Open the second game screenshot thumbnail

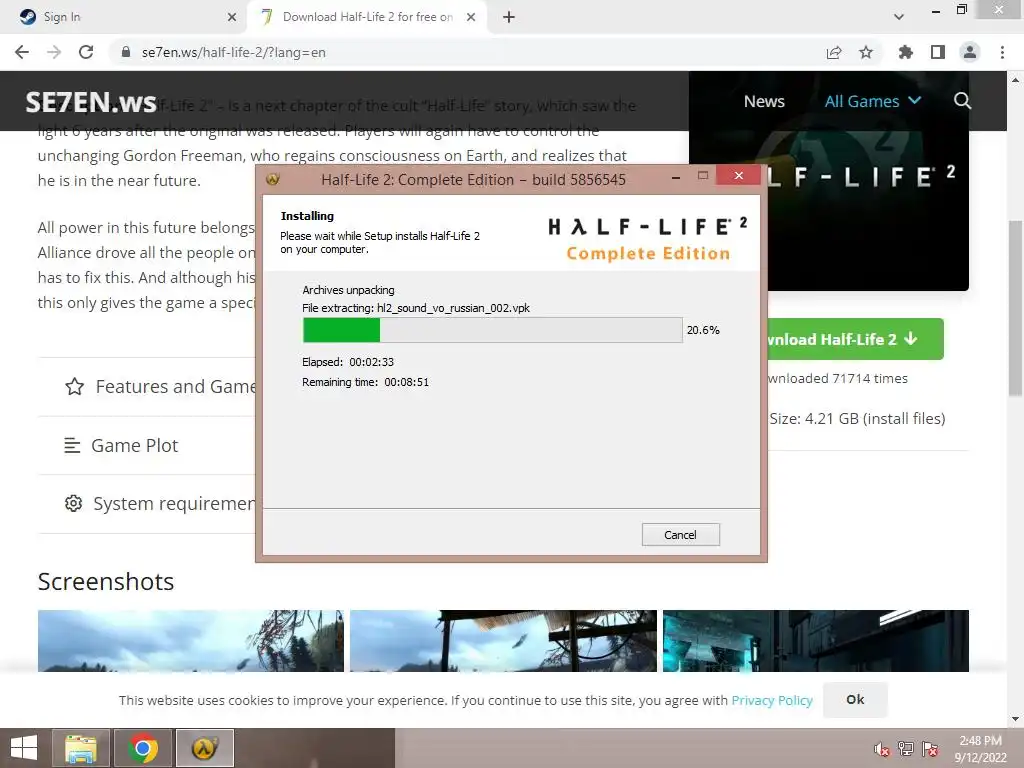click(x=504, y=641)
